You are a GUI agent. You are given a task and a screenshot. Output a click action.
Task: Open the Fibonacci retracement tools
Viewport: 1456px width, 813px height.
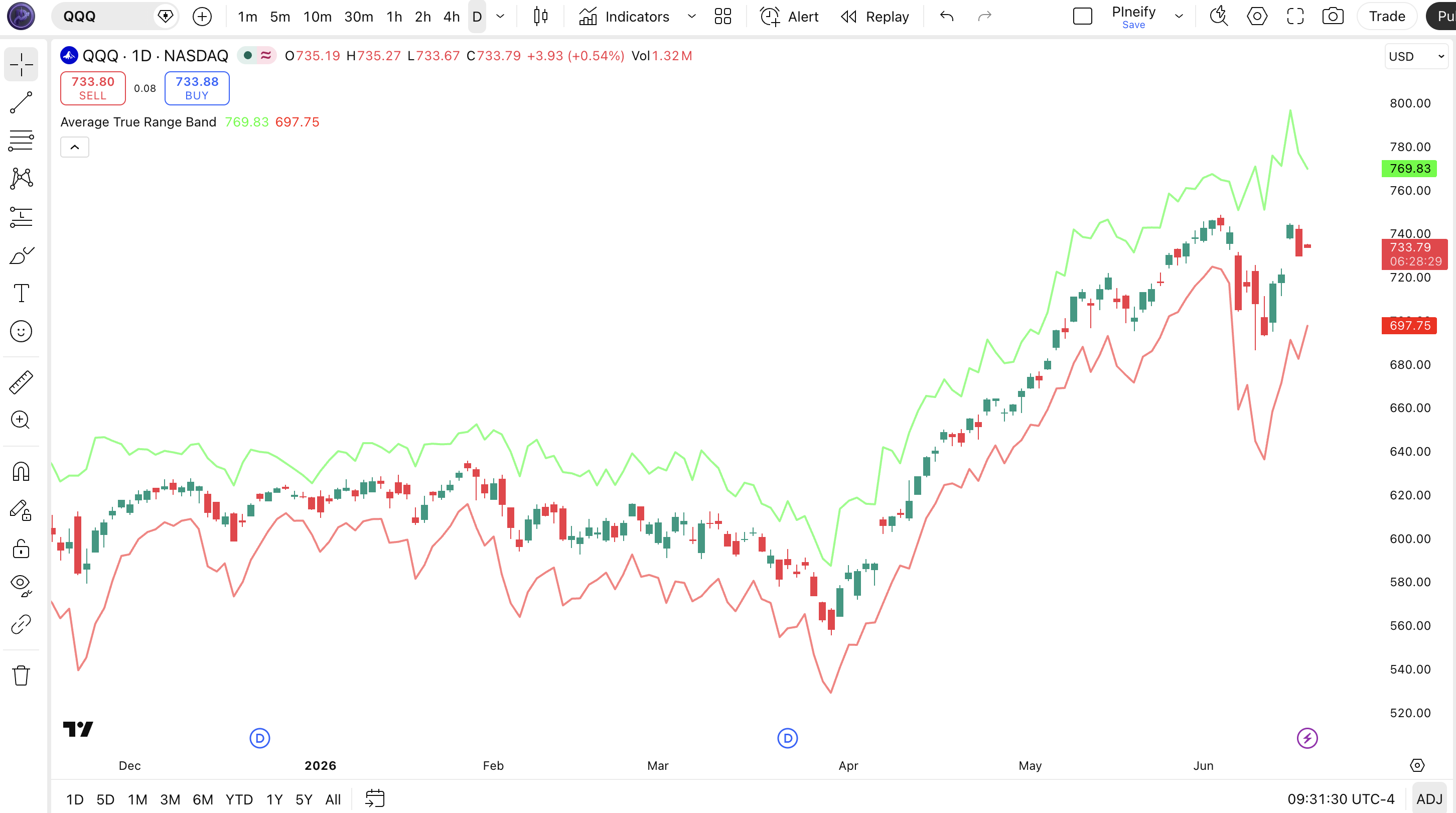pyautogui.click(x=21, y=141)
